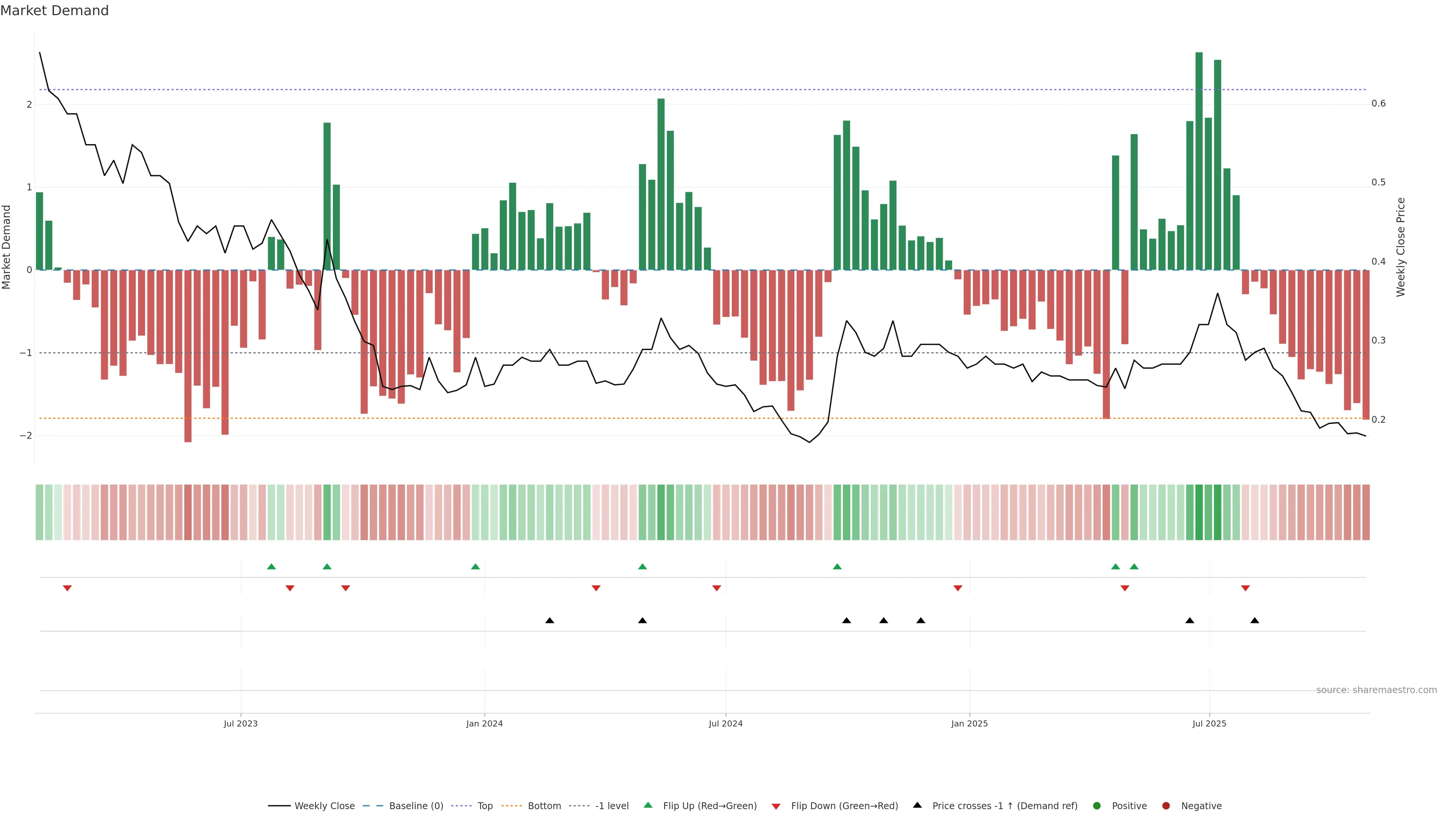Click the first red flip-down marker

click(x=67, y=588)
